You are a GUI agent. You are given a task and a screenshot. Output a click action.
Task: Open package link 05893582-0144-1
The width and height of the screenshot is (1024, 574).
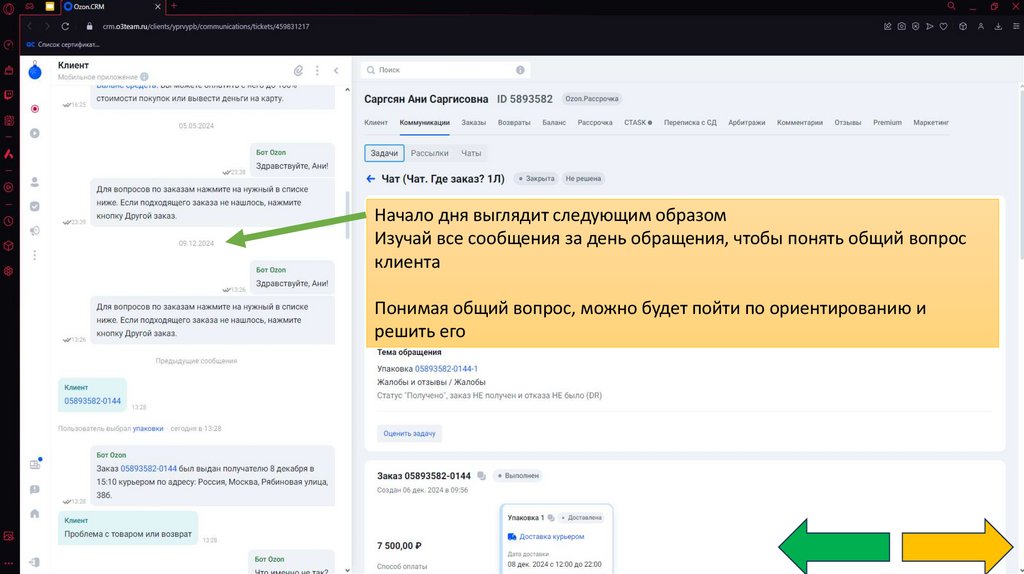[446, 369]
